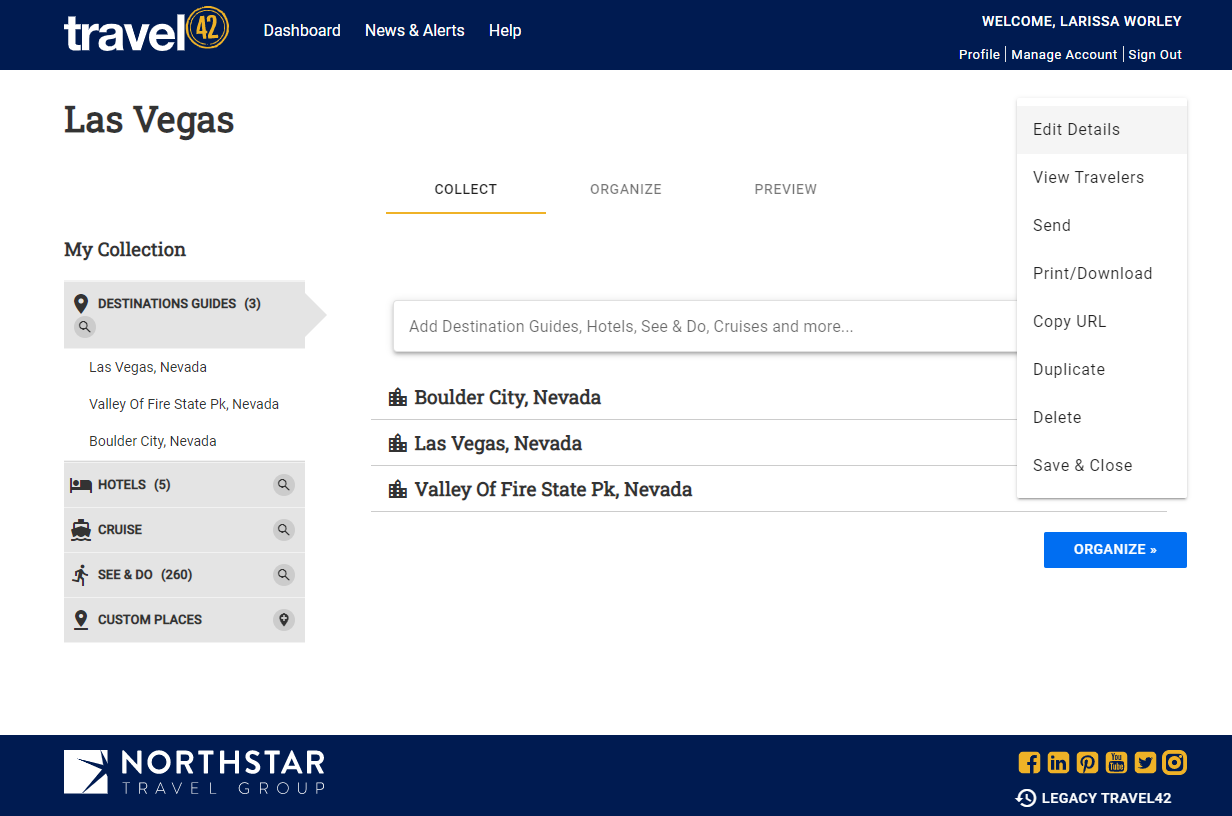Select Duplicate from the dropdown menu

coord(1068,369)
